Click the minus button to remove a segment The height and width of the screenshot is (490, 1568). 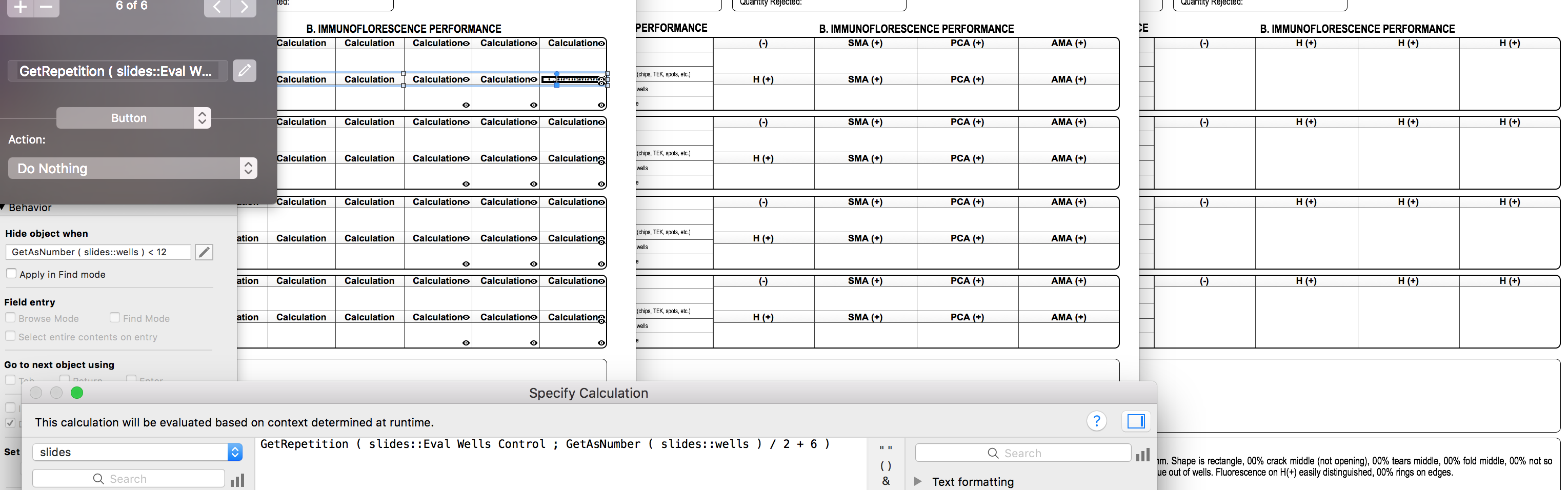(x=46, y=7)
